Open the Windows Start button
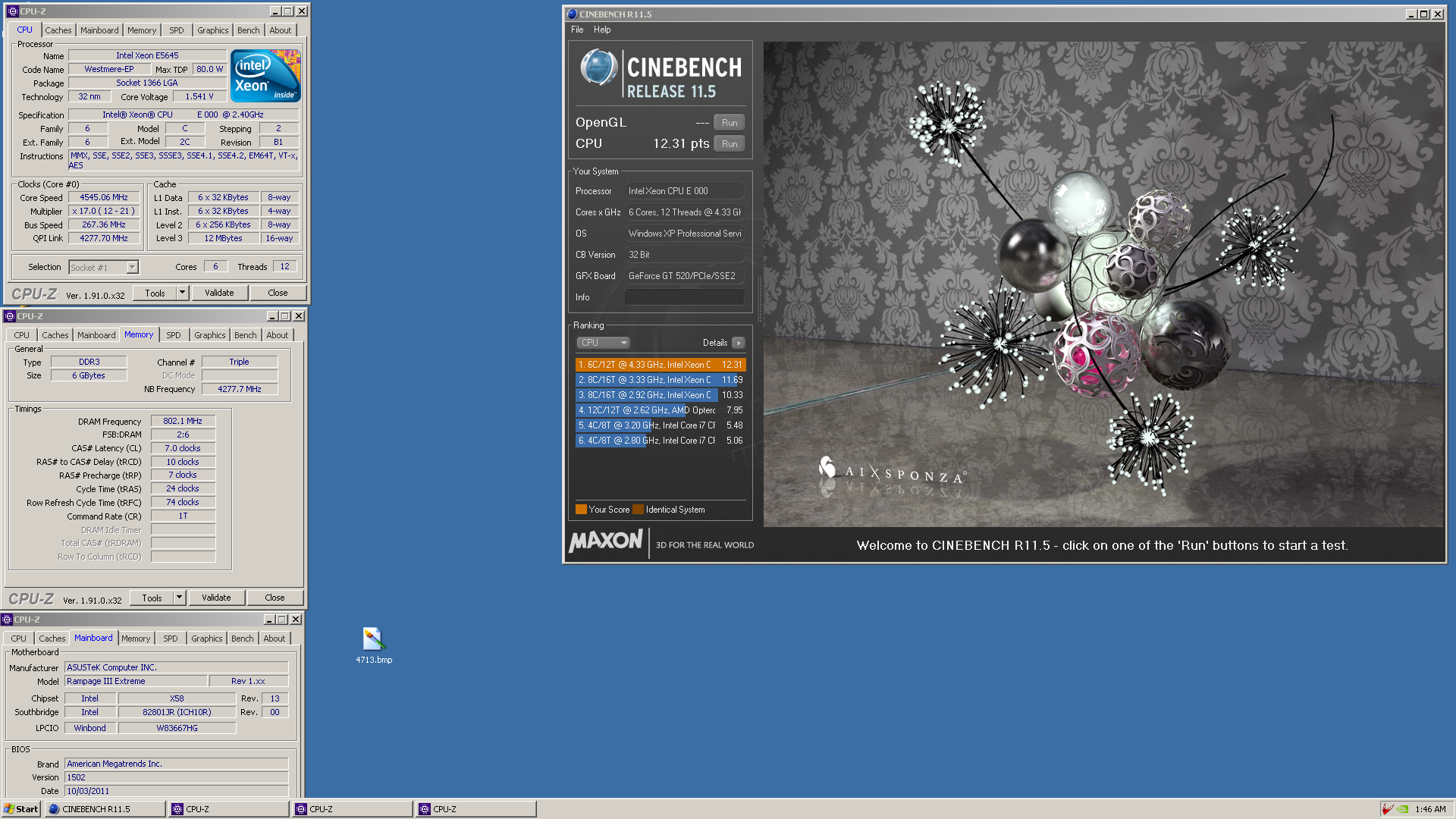 coord(20,809)
